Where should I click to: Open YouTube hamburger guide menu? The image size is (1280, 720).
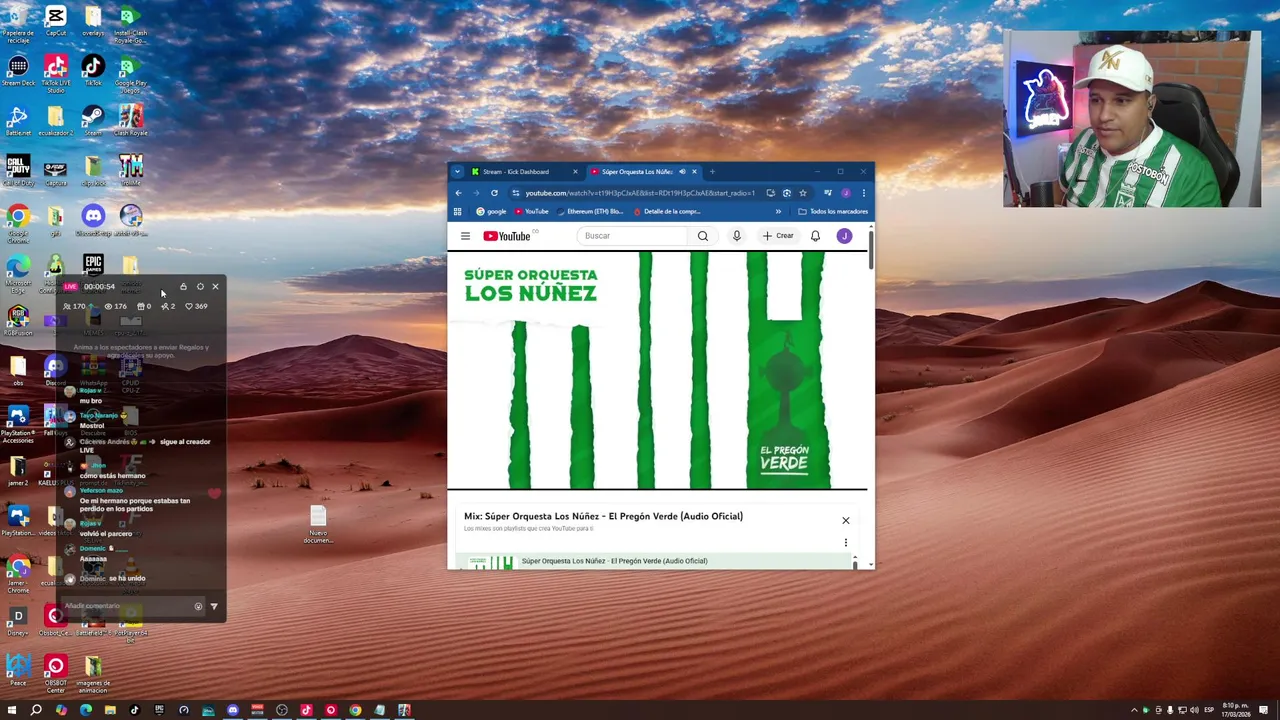click(465, 236)
